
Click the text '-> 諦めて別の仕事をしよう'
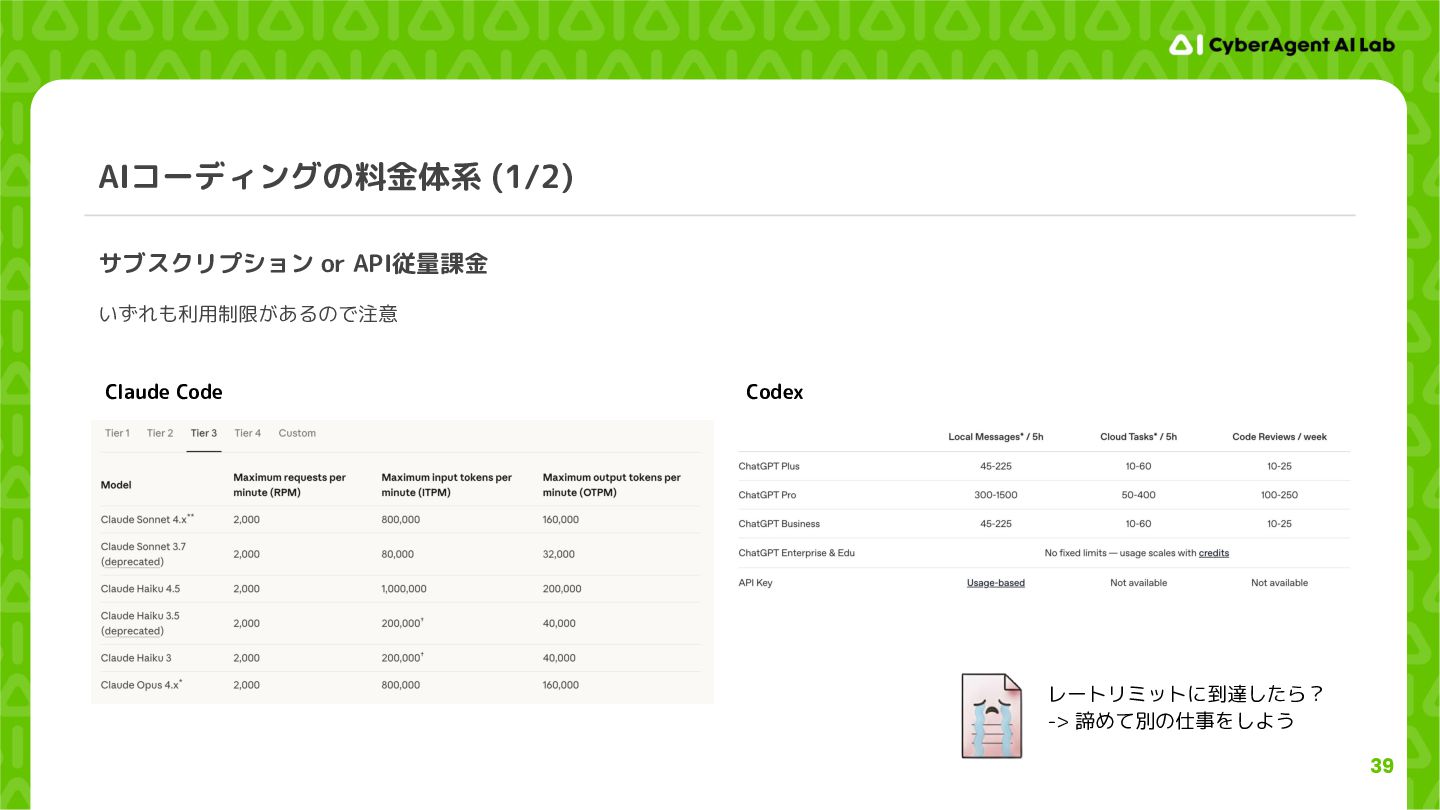[x=1171, y=721]
